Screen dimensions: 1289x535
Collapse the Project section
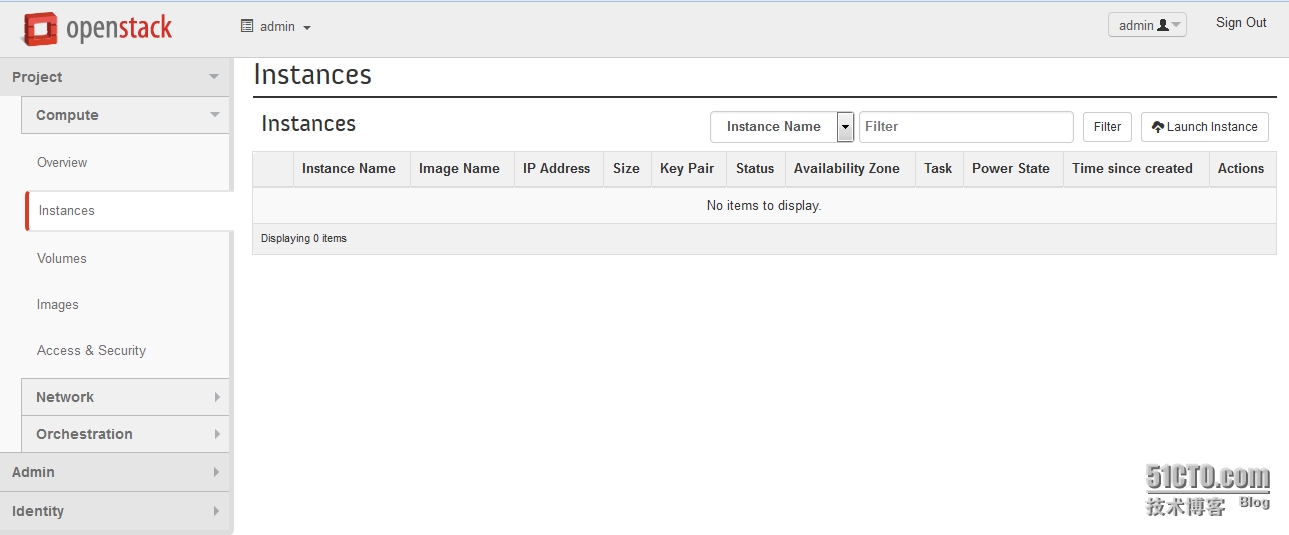tap(115, 77)
